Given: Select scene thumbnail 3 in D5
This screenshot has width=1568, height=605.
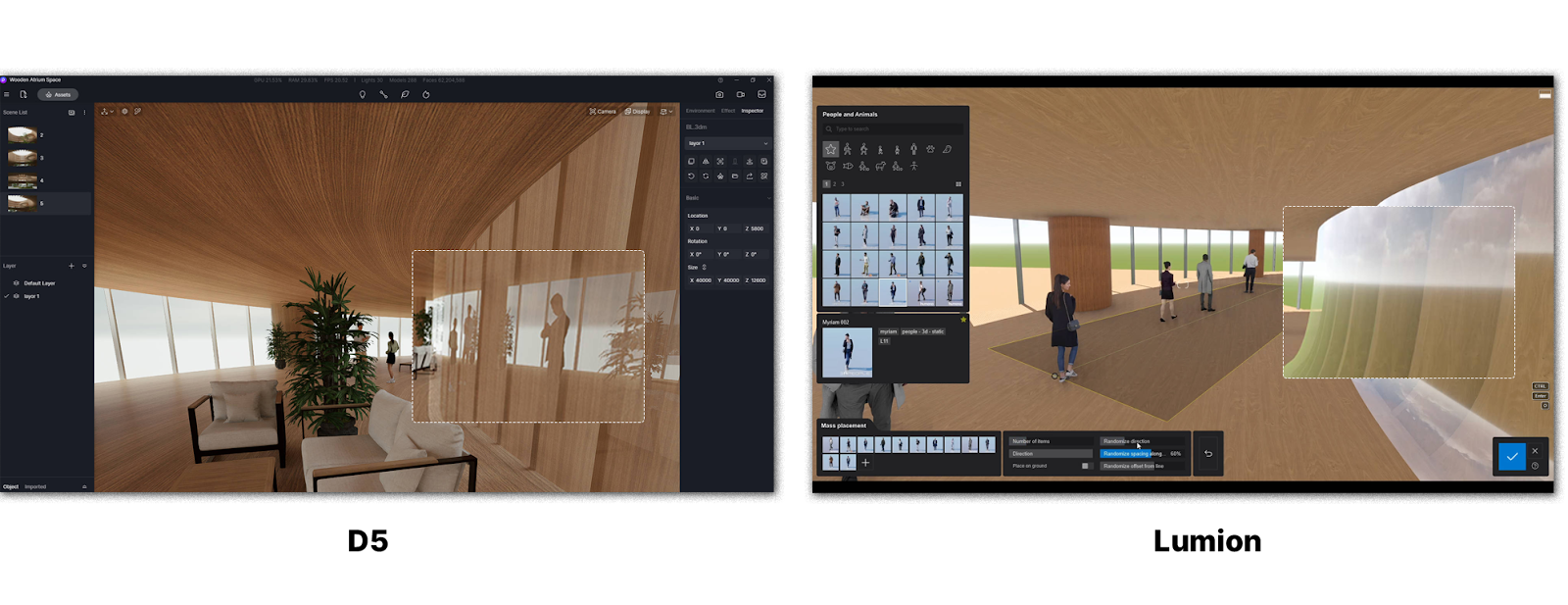Looking at the screenshot, I should click(x=22, y=157).
